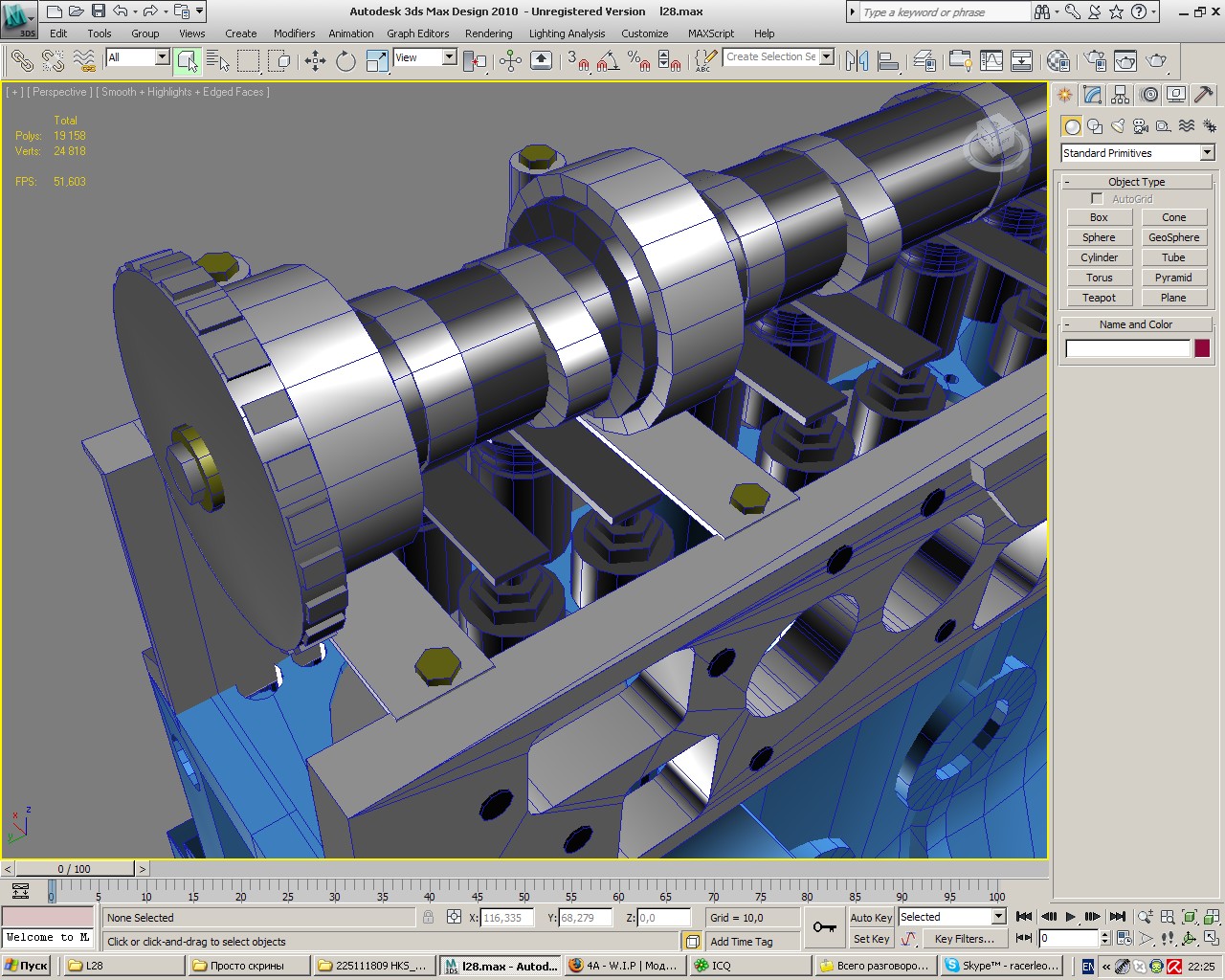Open Skype window from taskbar

(x=1001, y=966)
